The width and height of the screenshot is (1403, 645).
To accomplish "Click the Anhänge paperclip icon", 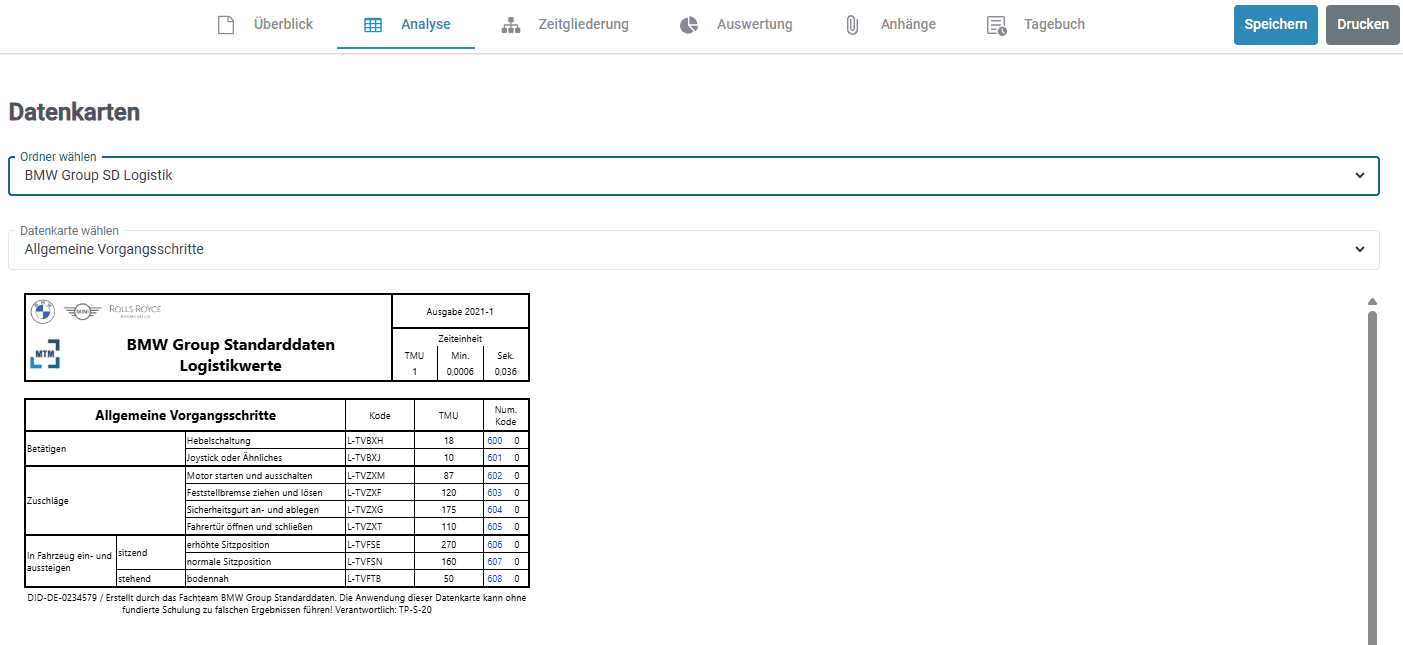I will pyautogui.click(x=852, y=25).
